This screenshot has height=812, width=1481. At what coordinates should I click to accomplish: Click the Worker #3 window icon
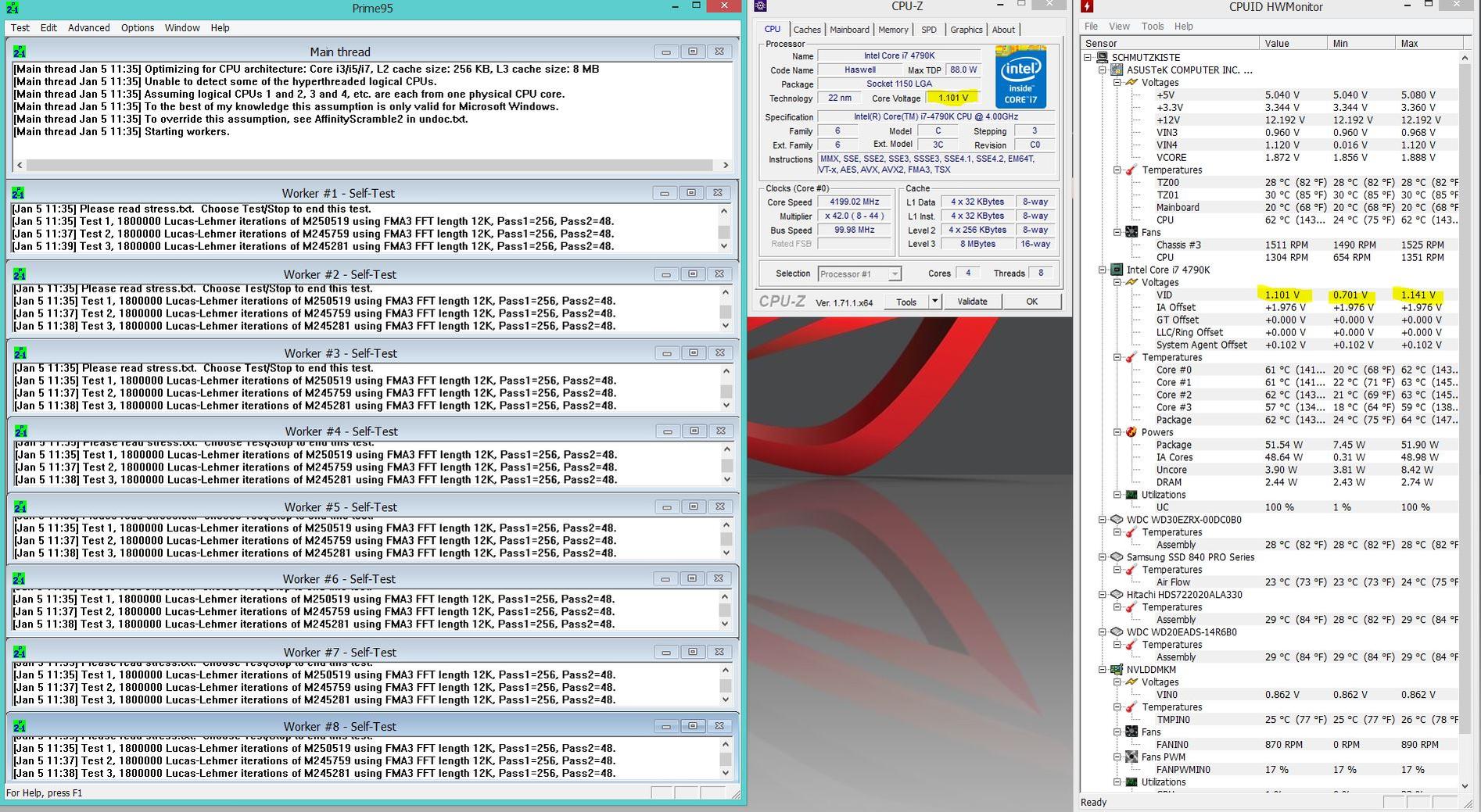coord(20,353)
